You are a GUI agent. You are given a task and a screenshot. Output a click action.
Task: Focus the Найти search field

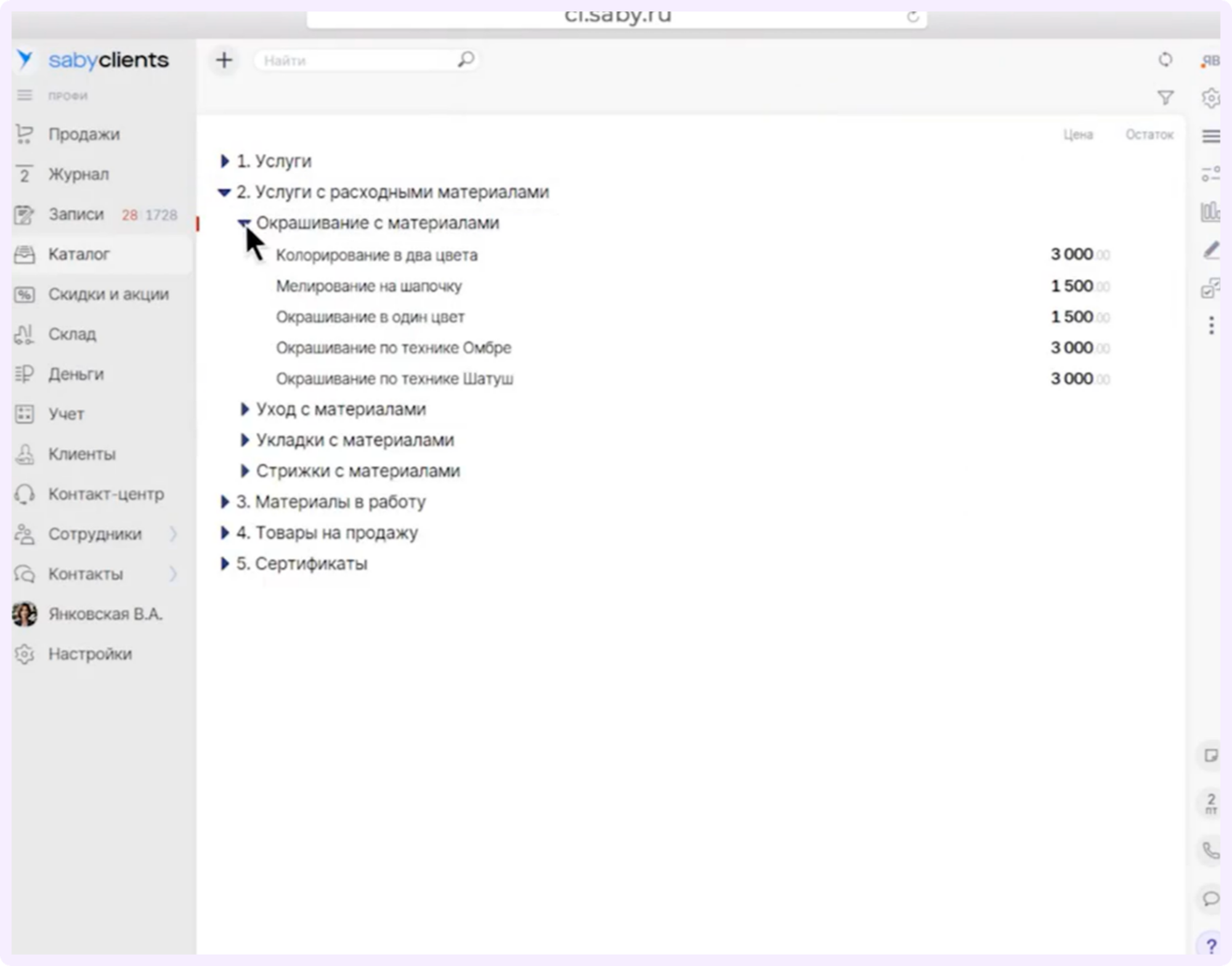pos(357,60)
